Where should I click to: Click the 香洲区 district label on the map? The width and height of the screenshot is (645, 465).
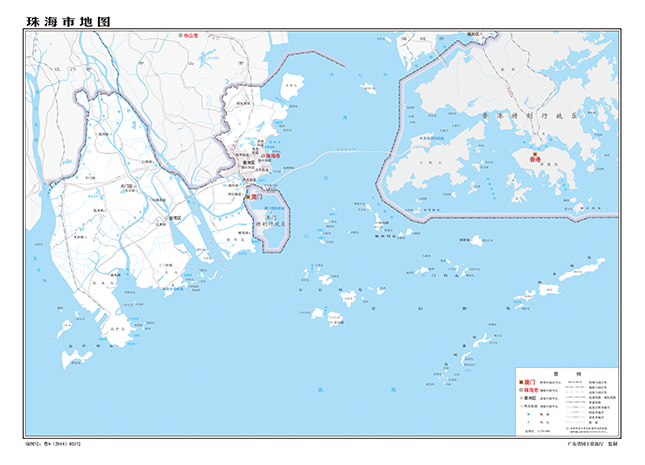pyautogui.click(x=248, y=163)
